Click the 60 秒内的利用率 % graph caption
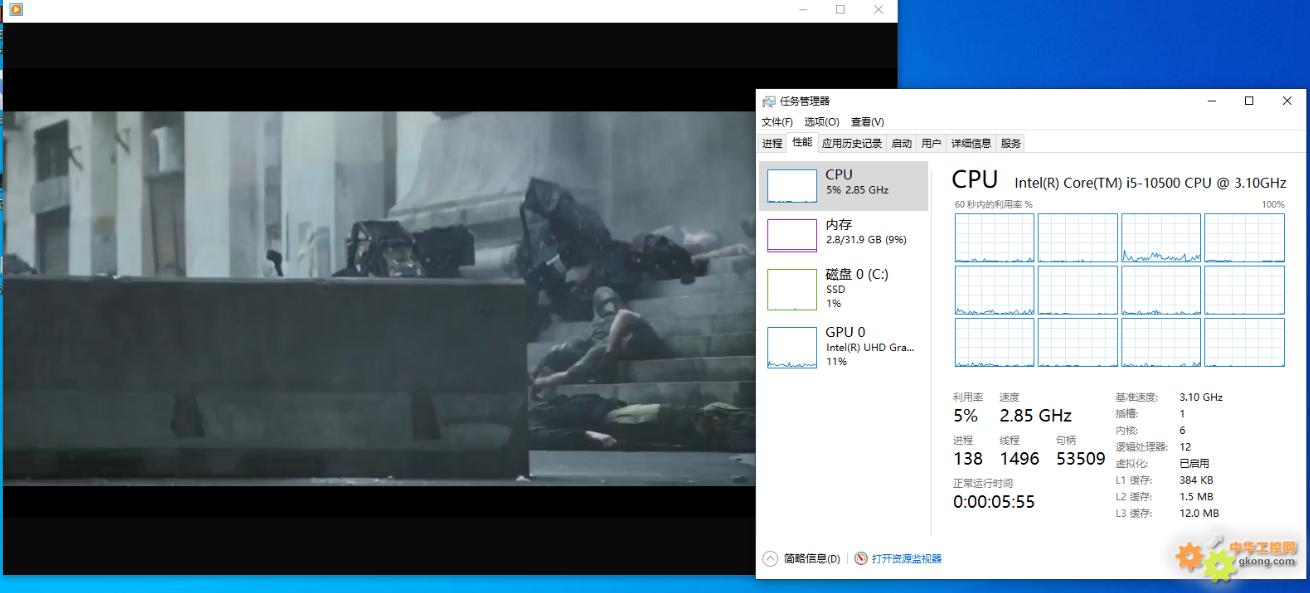Viewport: 1310px width, 593px height. coord(993,204)
